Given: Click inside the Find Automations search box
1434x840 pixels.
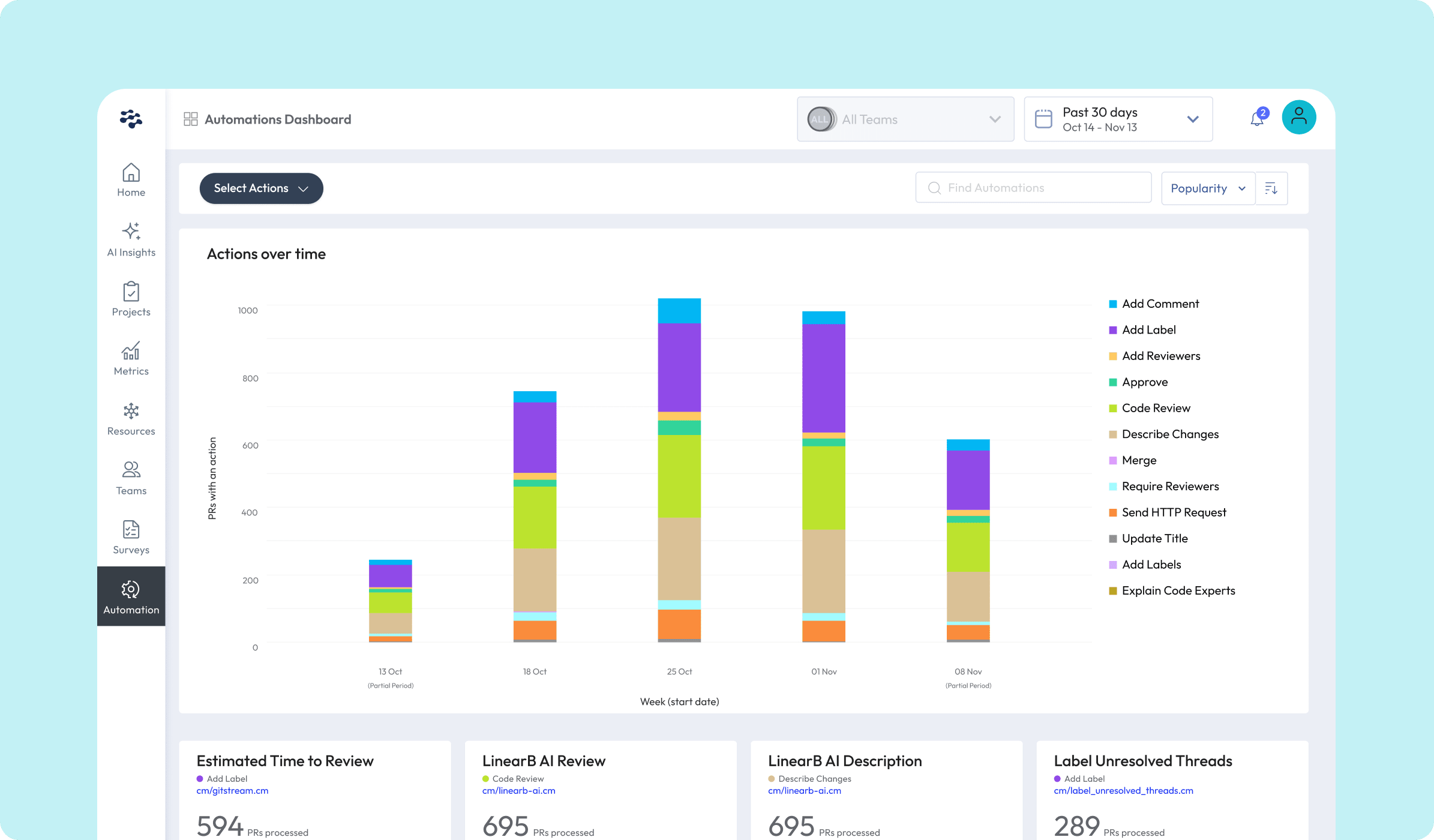Looking at the screenshot, I should (1032, 187).
